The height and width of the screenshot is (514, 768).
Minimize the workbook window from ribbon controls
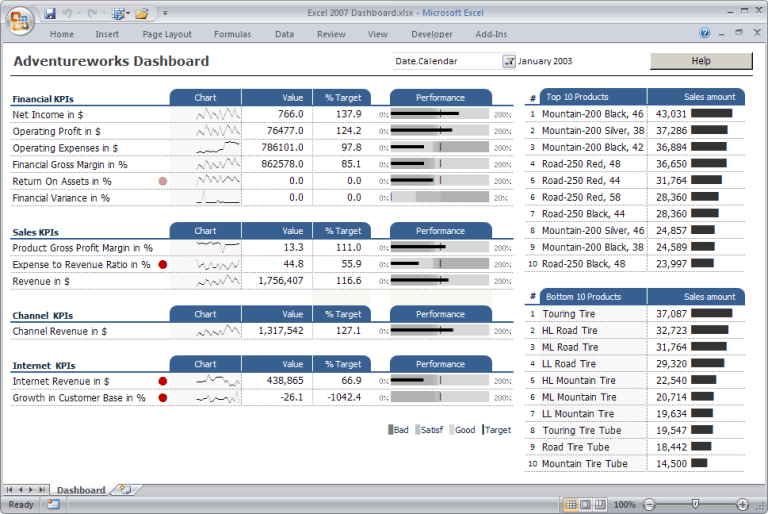[x=721, y=34]
